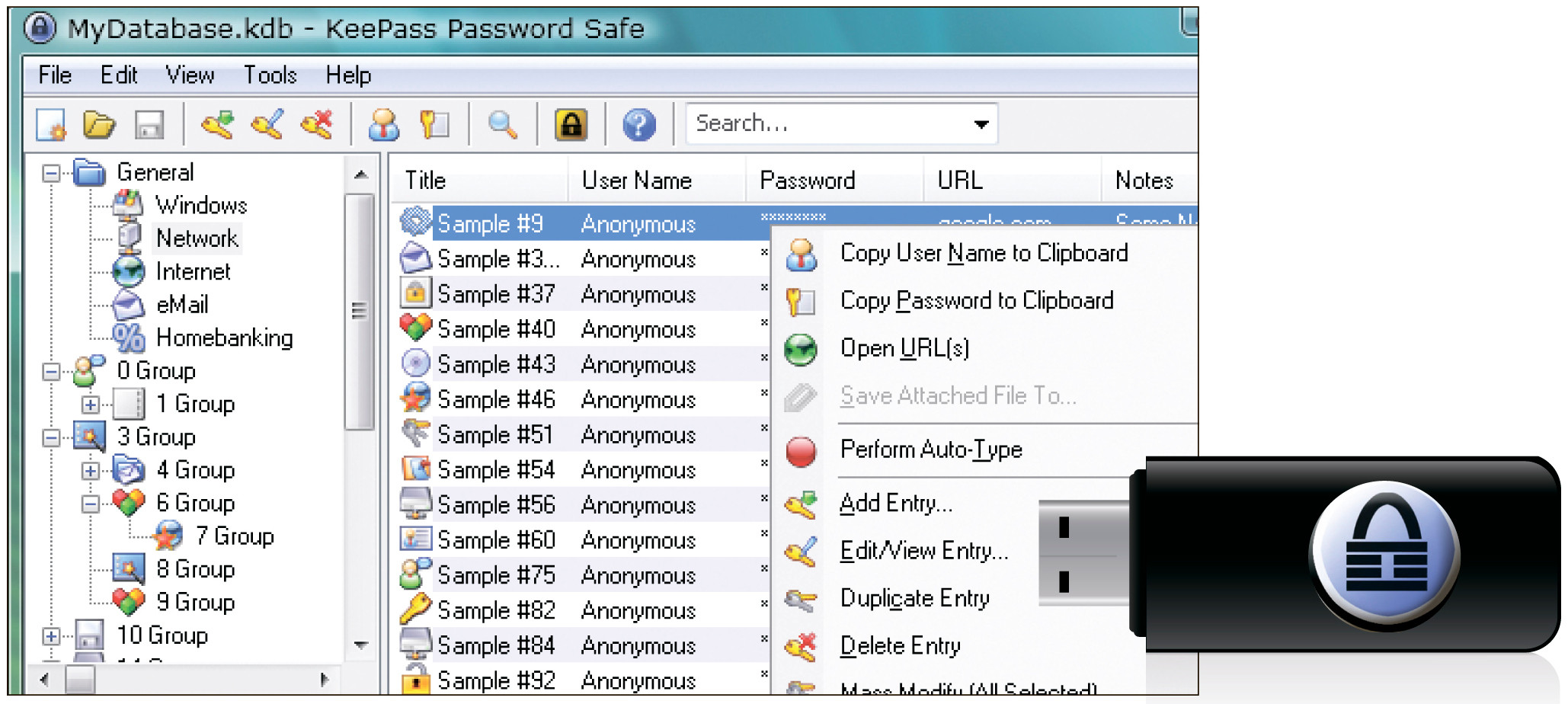Click the Edit/View Entry toolbar key icon
Image resolution: width=1568 pixels, height=704 pixels.
pos(267,123)
